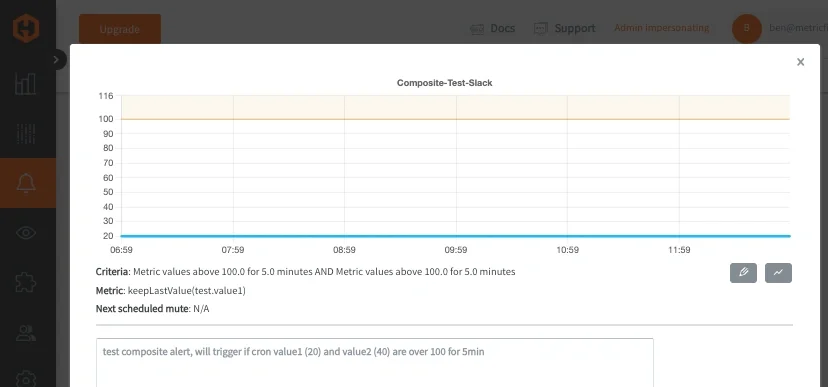Open the metrics grid sidebar icon

26,134
